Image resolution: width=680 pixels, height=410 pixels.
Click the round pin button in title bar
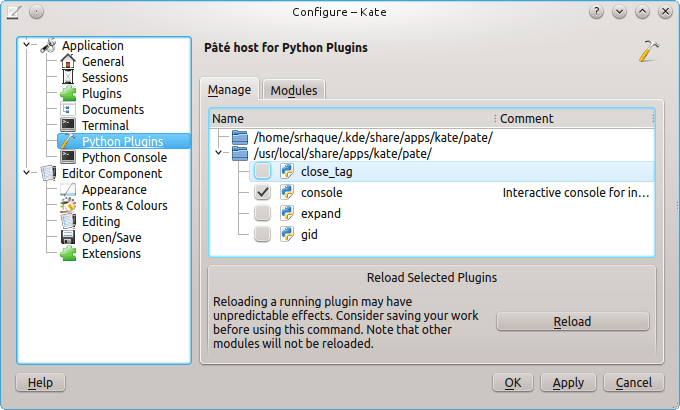pos(36,12)
